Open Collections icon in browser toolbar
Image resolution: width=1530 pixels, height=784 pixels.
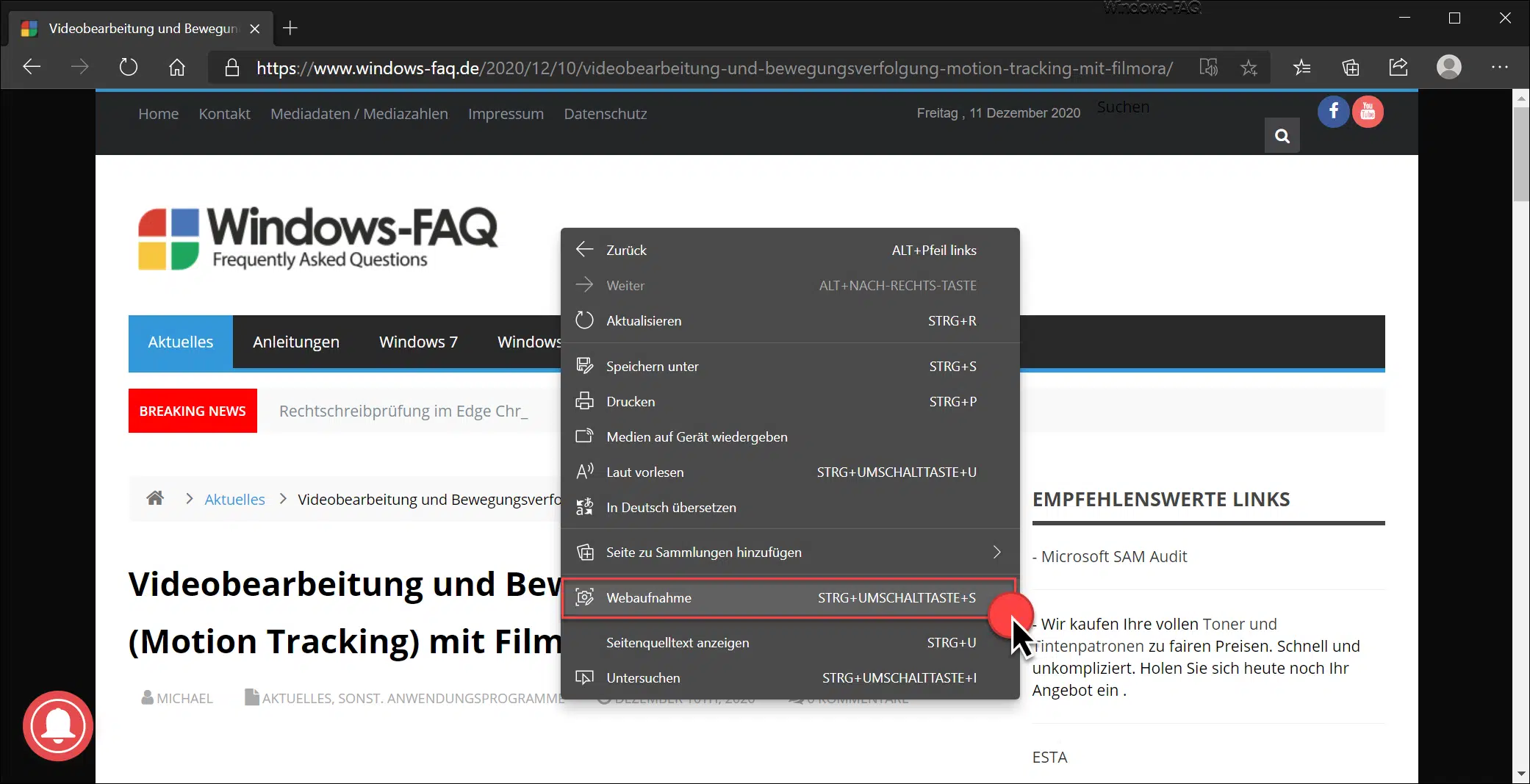coord(1350,68)
